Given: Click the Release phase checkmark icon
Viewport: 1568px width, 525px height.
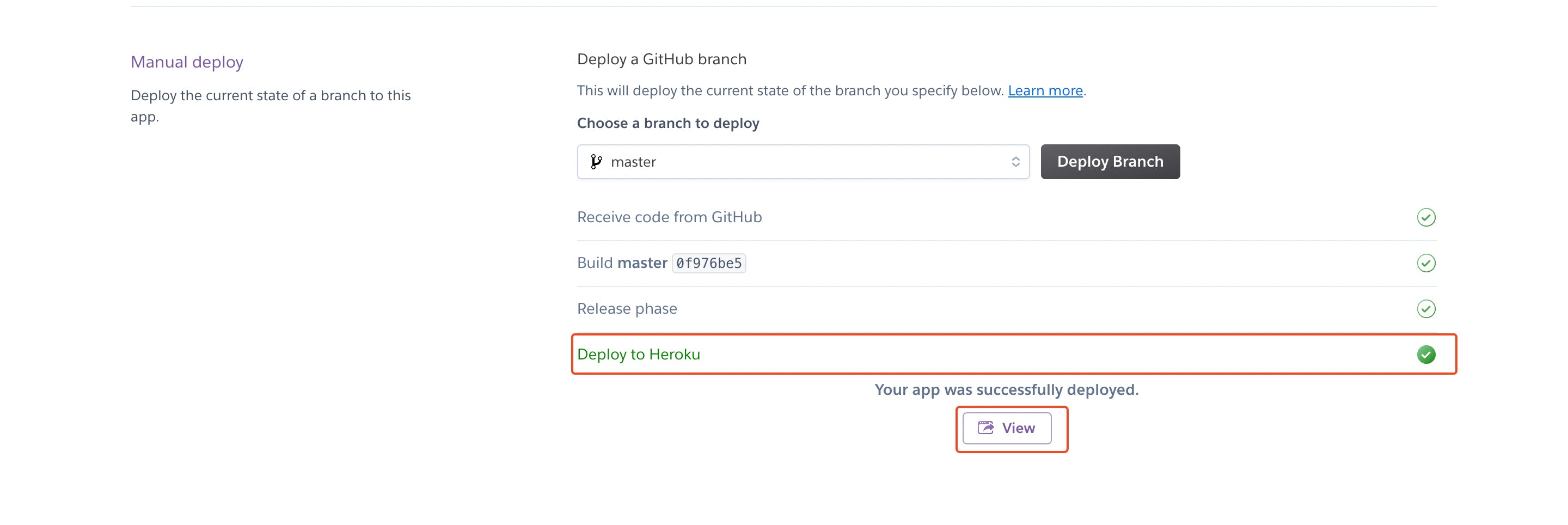Looking at the screenshot, I should [x=1425, y=309].
